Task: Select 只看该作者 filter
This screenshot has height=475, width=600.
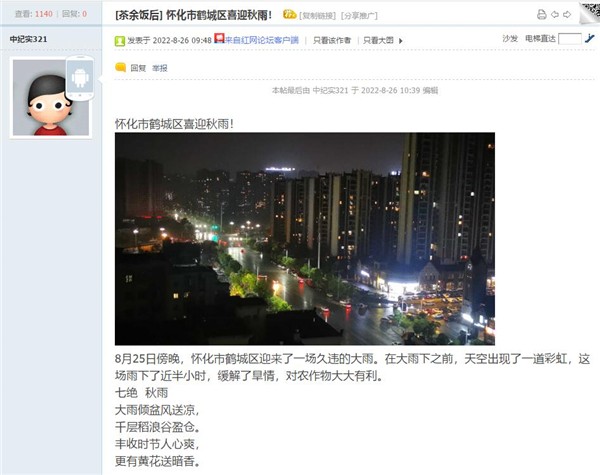Action: tap(332, 40)
